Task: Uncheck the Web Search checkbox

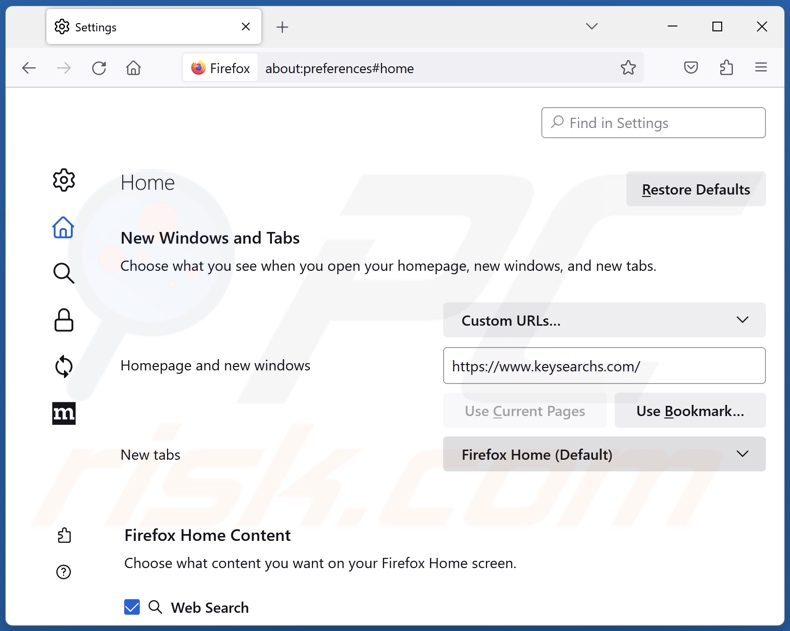Action: click(132, 607)
